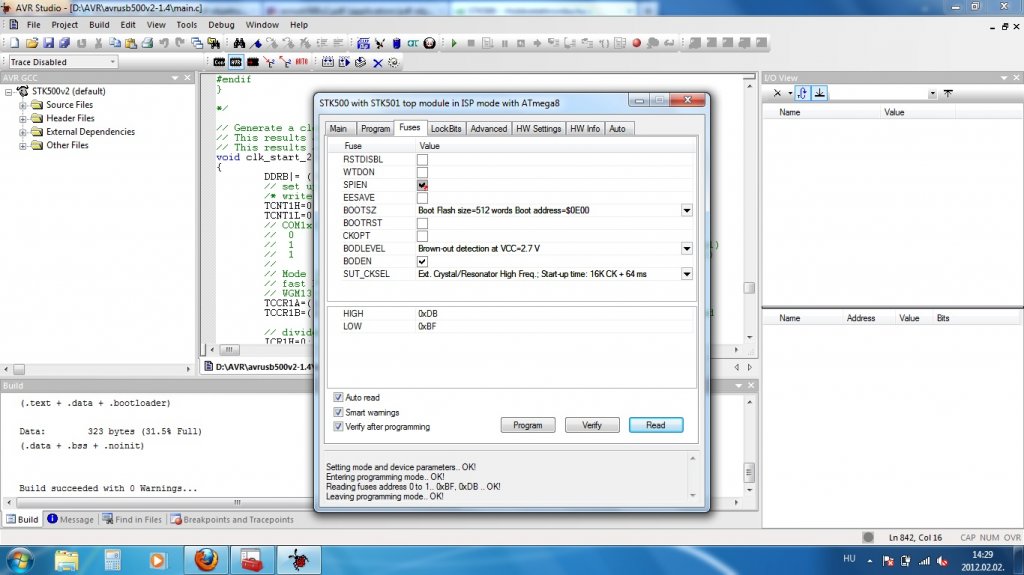
Task: Click the Windows Start orb
Action: click(x=20, y=561)
